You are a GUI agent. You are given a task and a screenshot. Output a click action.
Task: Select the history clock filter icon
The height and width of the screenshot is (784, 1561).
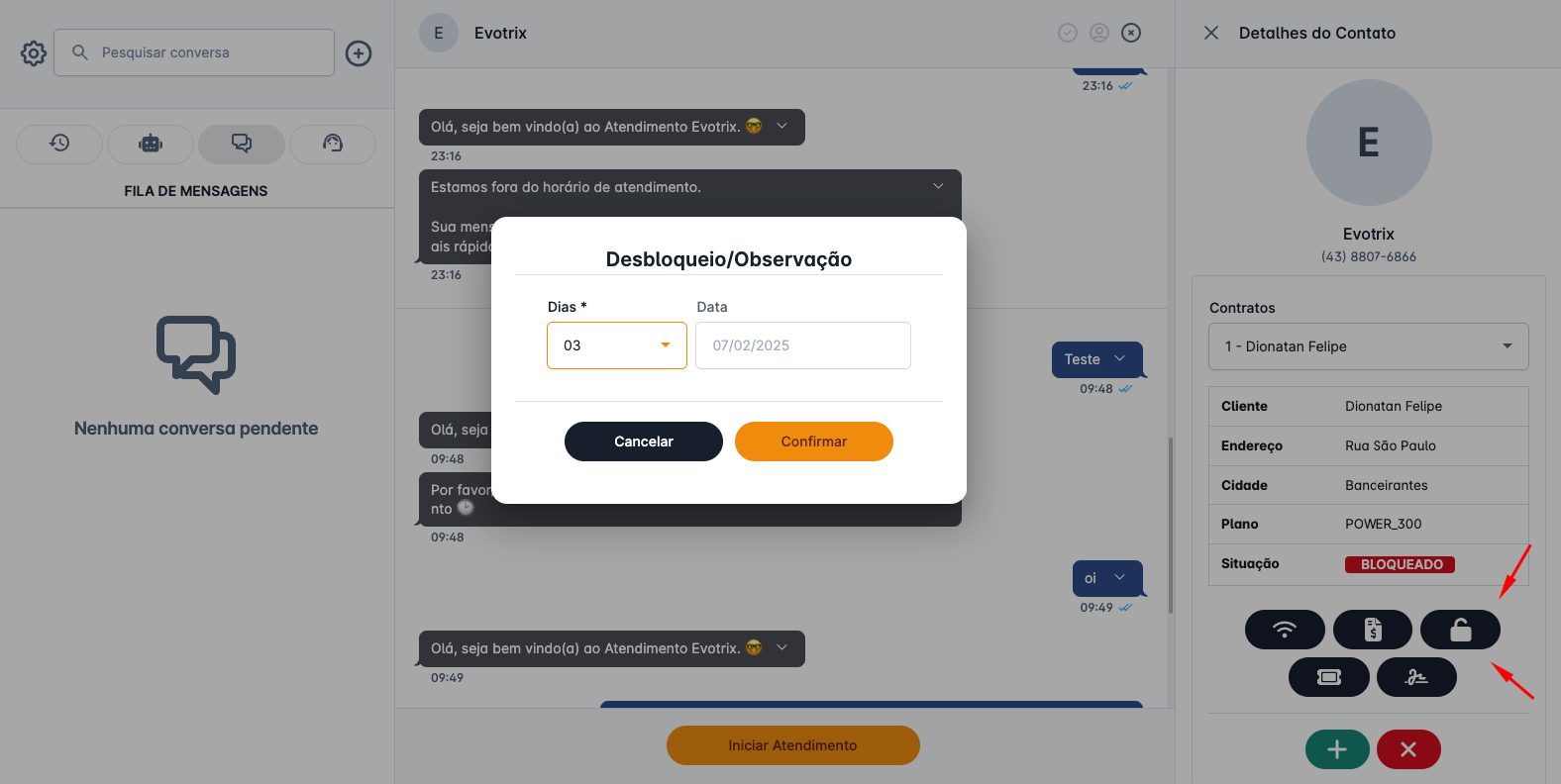click(58, 144)
